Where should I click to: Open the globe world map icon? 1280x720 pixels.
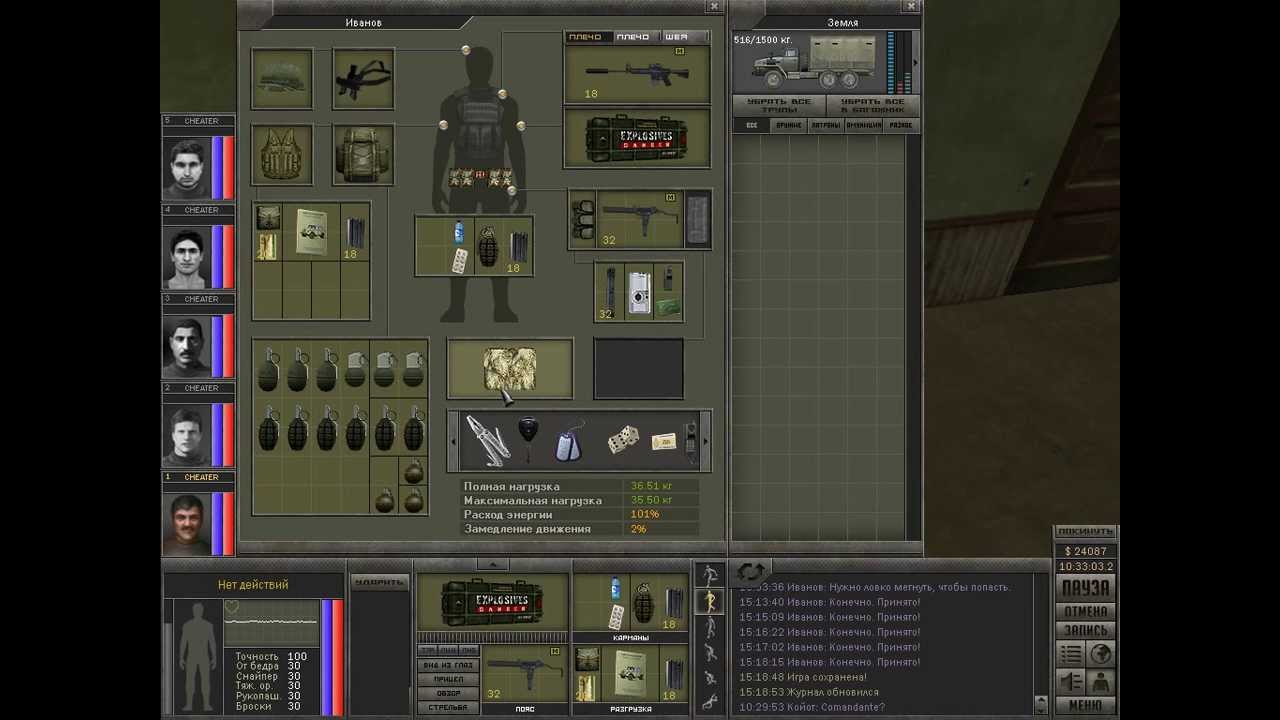[x=1100, y=655]
